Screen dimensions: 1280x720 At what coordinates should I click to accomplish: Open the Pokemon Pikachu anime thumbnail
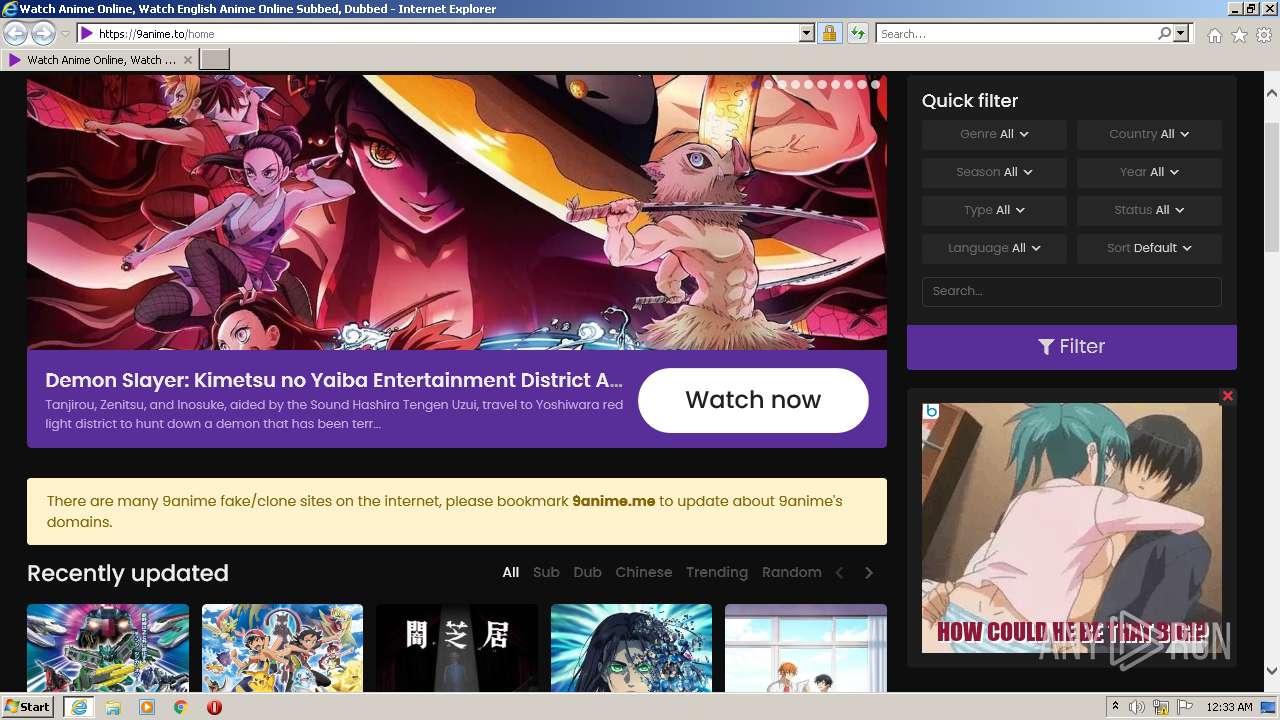click(x=282, y=648)
